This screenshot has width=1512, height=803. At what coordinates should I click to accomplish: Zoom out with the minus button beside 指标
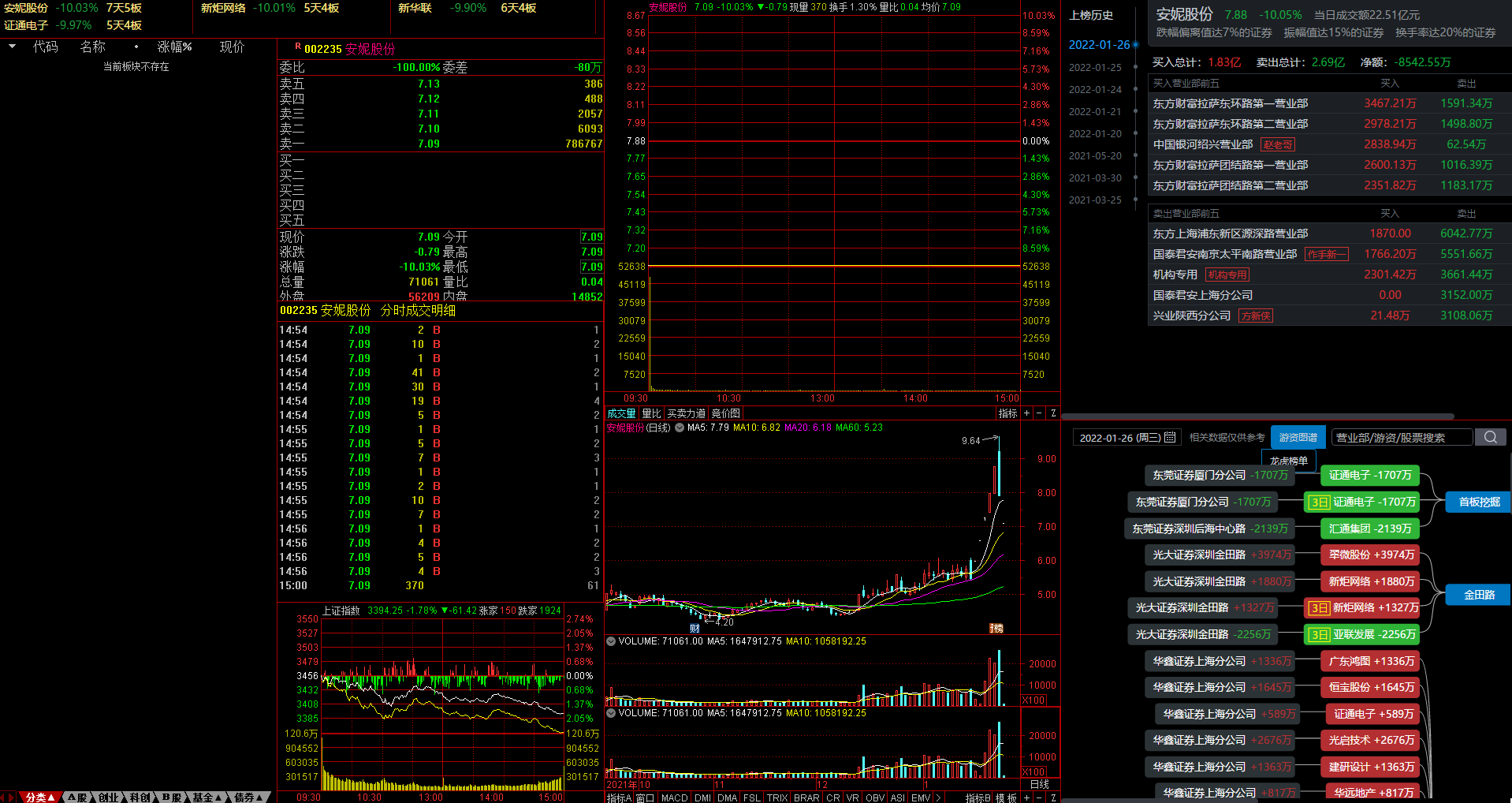click(x=1039, y=413)
